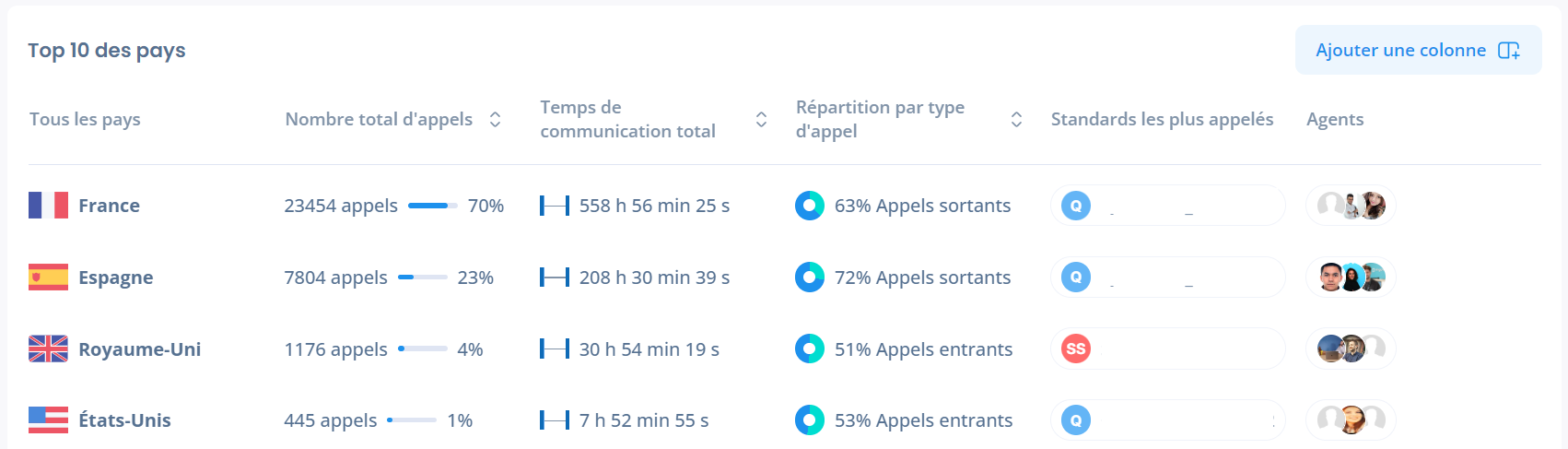Viewport: 1568px width, 449px height.
Task: Sort by Temps de communication total arrows
Action: coord(761,119)
